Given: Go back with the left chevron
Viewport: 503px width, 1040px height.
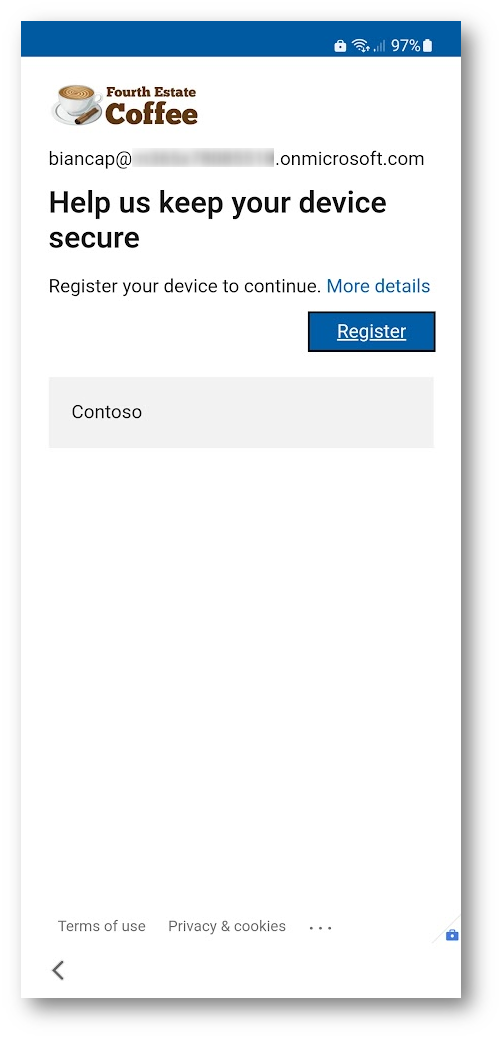Looking at the screenshot, I should tap(58, 970).
